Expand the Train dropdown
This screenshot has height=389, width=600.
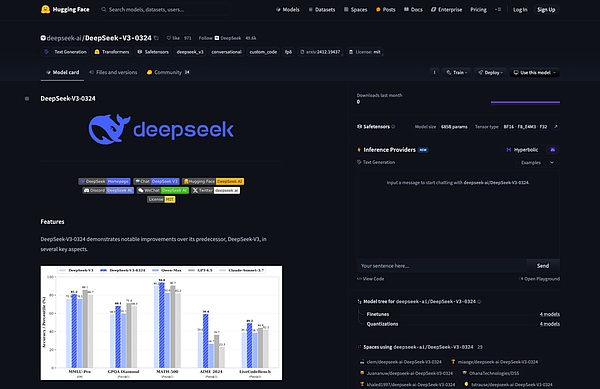pyautogui.click(x=457, y=72)
